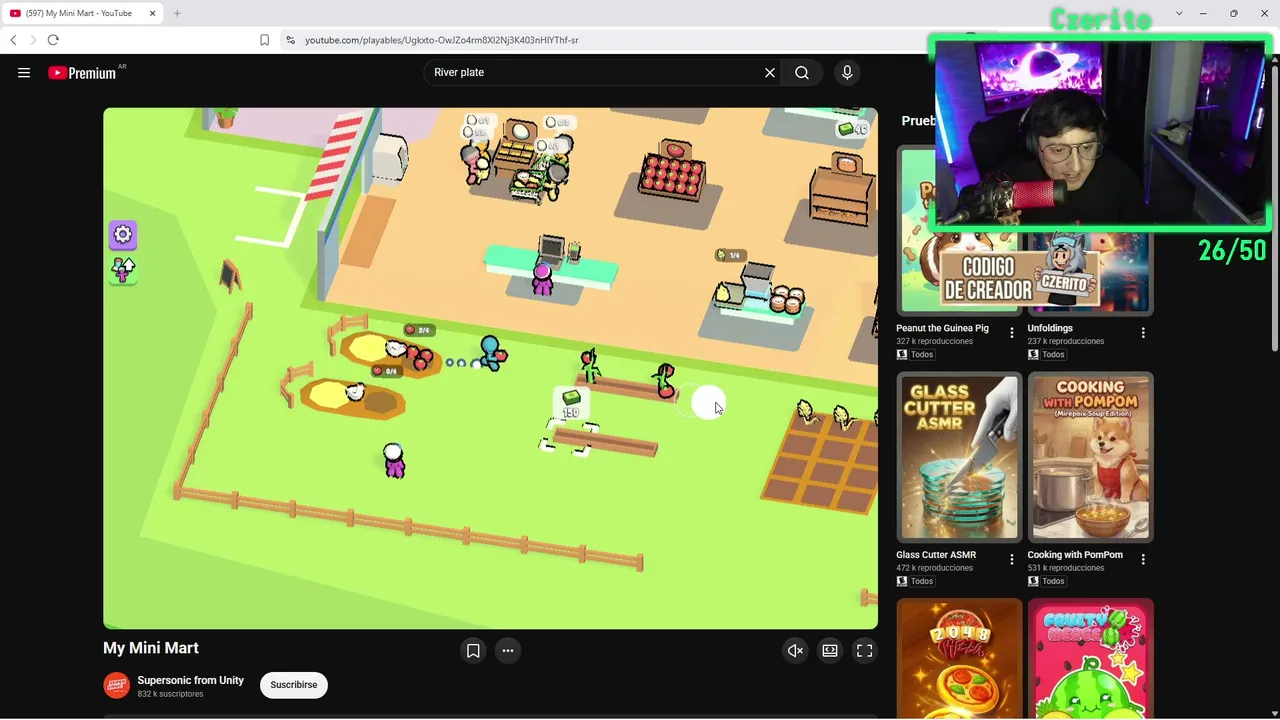Click the 832 k suscriptores text
The width and height of the screenshot is (1280, 720).
click(x=170, y=694)
